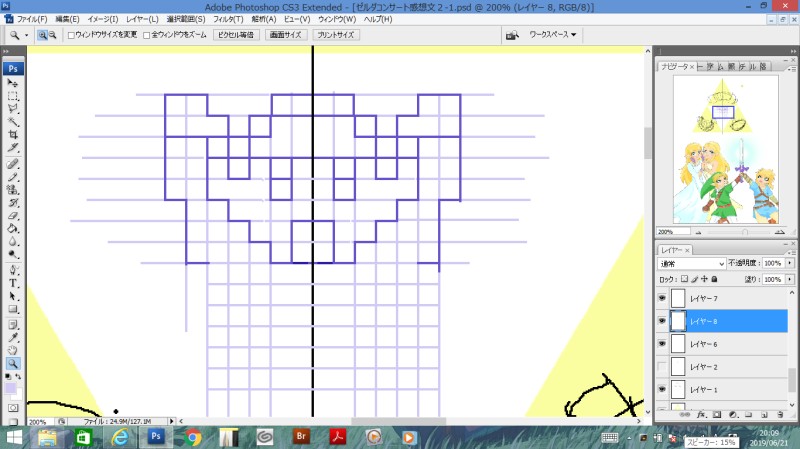800x449 pixels.
Task: Click the 画面サイズ button
Action: 286,35
